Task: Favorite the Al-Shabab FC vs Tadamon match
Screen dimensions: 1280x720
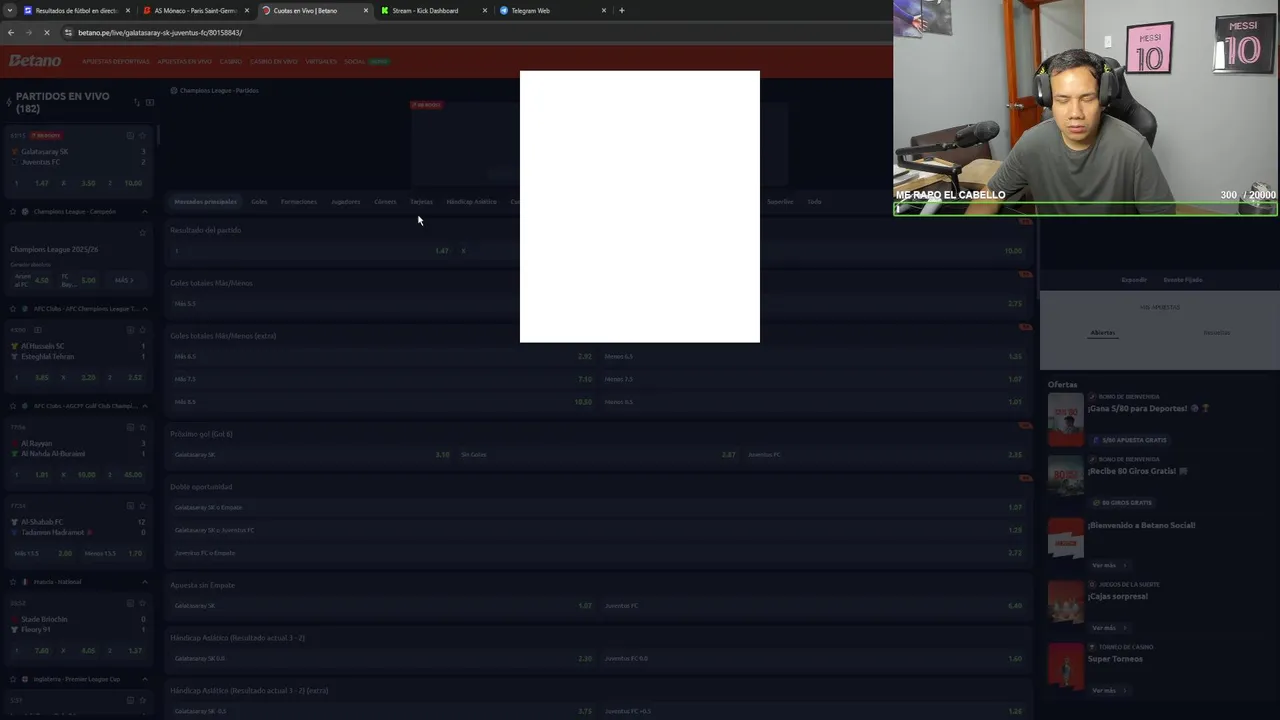Action: point(143,506)
